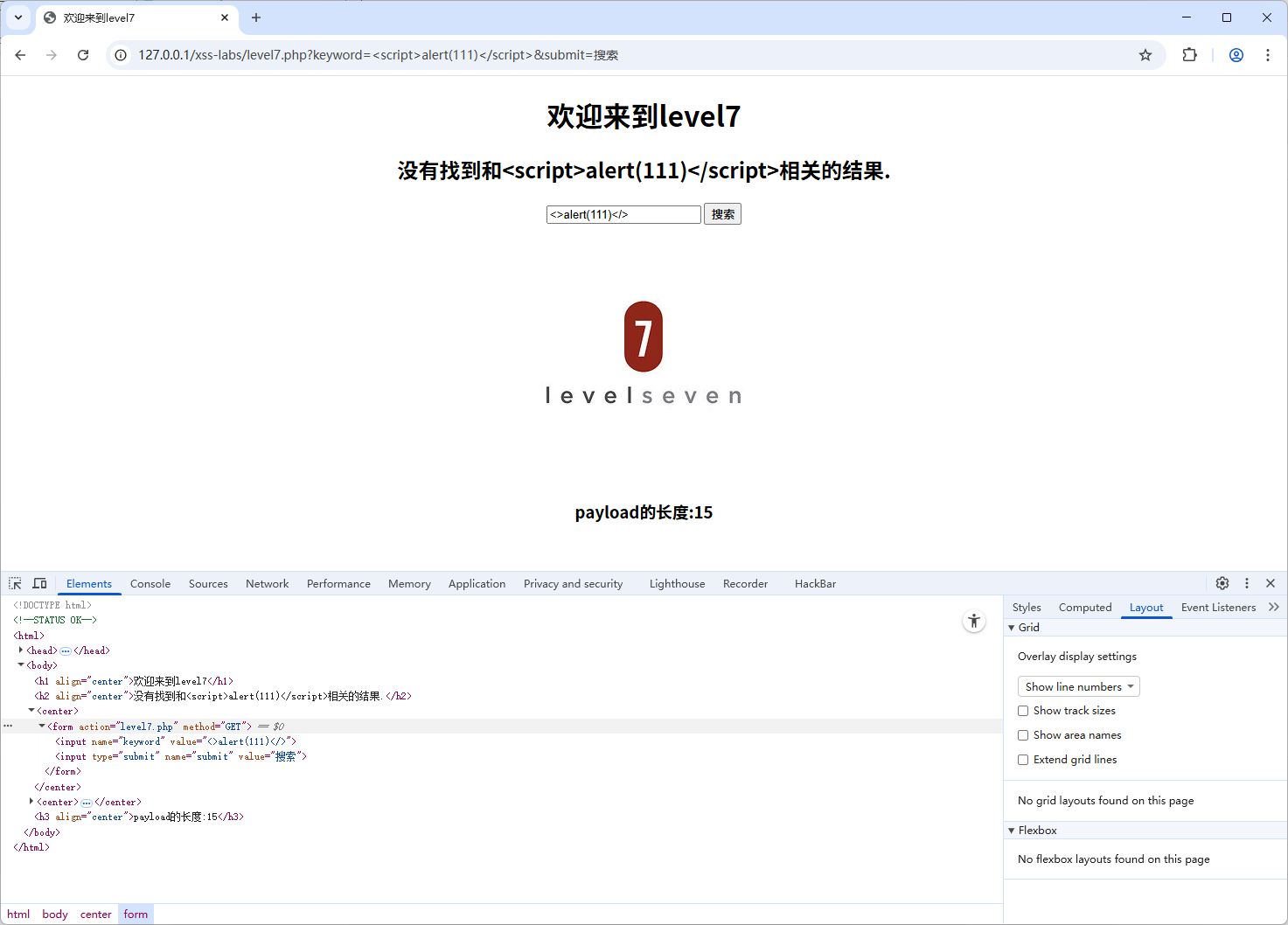Open the Application tab
Image resolution: width=1288 pixels, height=925 pixels.
pyautogui.click(x=477, y=584)
